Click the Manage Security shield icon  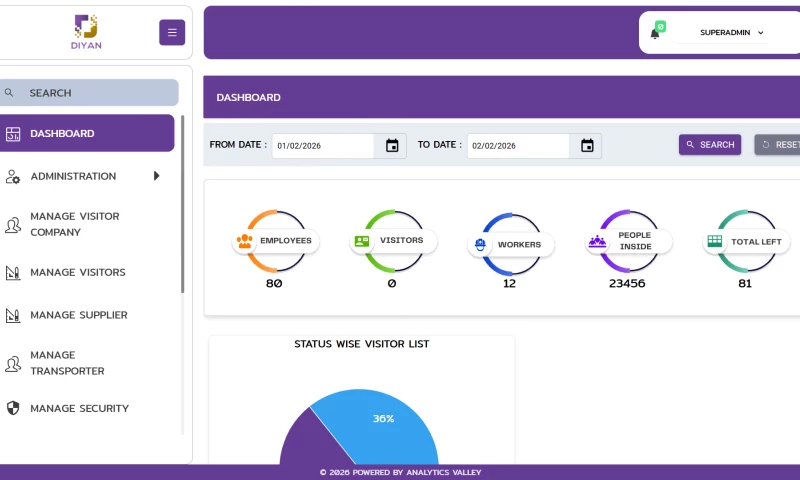click(13, 408)
